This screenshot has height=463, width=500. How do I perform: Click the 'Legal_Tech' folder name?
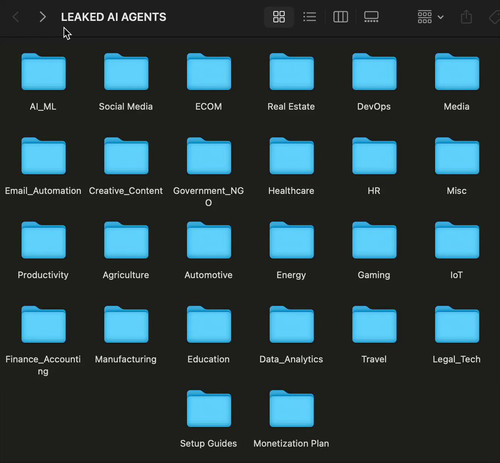[457, 359]
